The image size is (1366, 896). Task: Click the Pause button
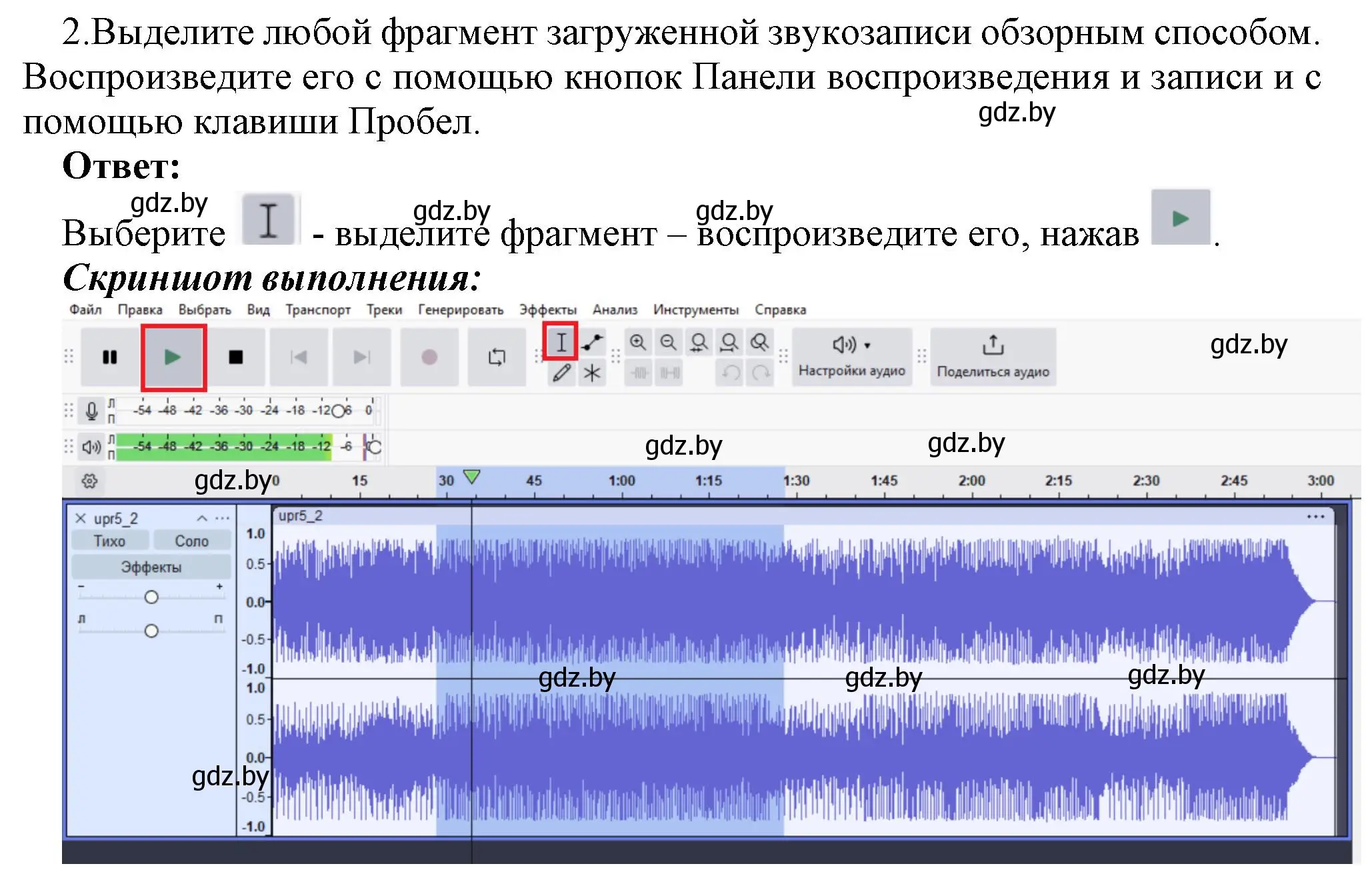pos(110,357)
